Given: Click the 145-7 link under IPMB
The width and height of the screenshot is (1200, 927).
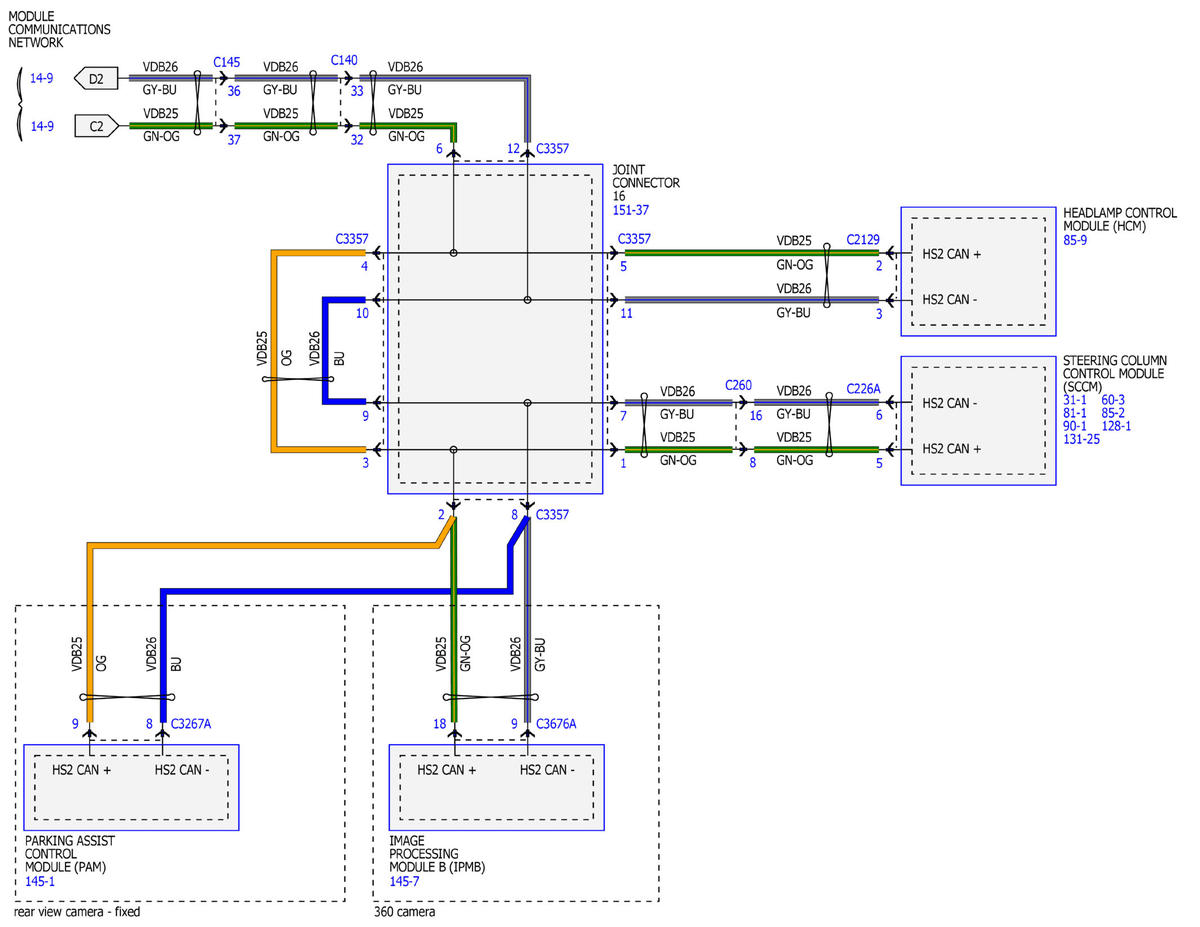Looking at the screenshot, I should click(x=405, y=882).
